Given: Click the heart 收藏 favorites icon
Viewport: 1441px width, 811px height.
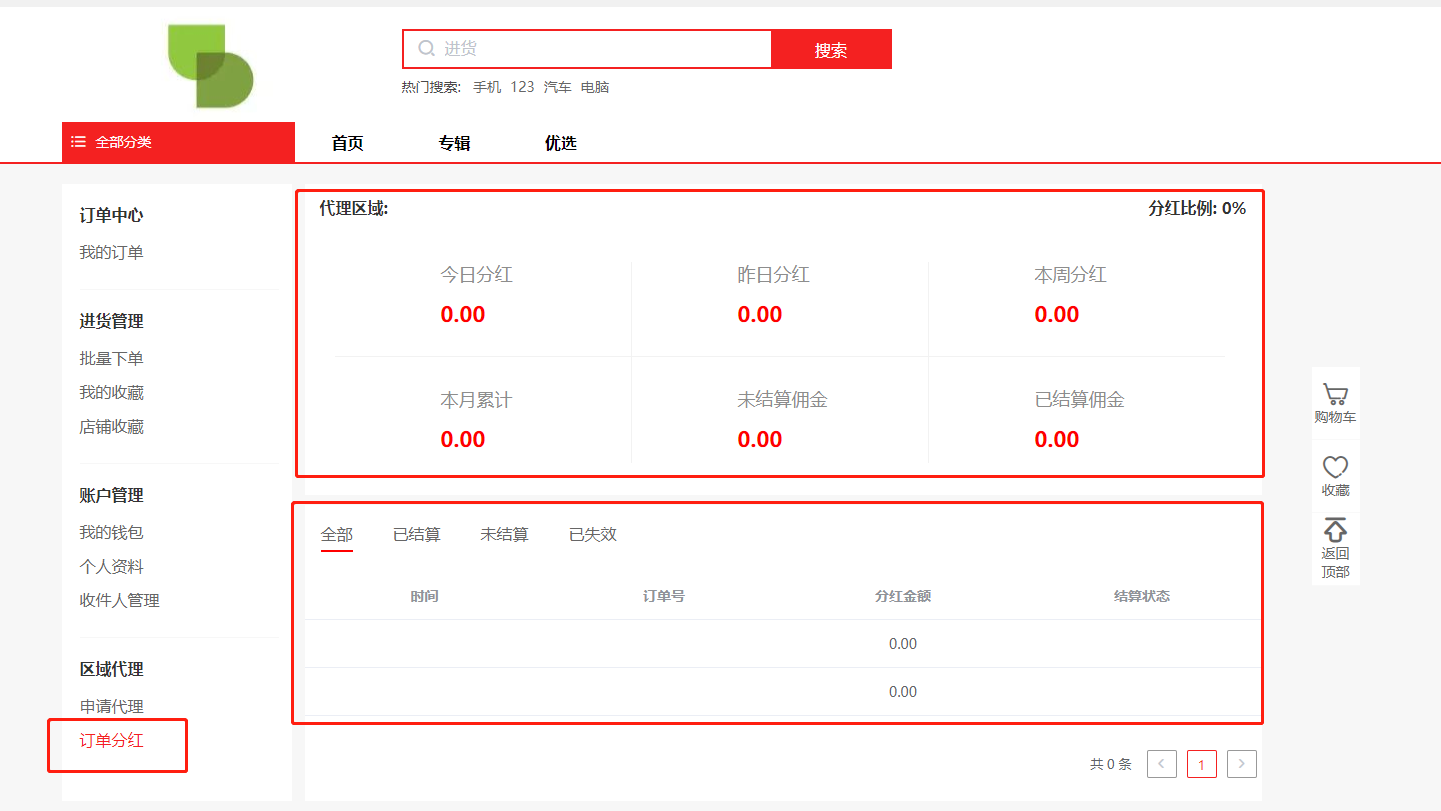Looking at the screenshot, I should click(1335, 467).
